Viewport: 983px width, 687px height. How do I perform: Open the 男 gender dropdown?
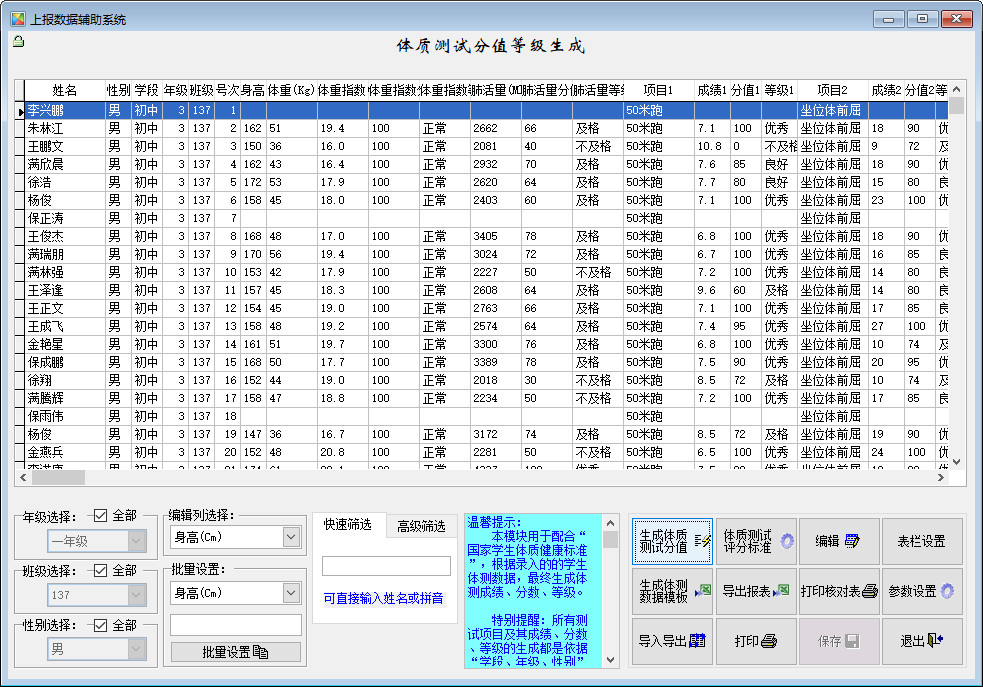point(136,649)
